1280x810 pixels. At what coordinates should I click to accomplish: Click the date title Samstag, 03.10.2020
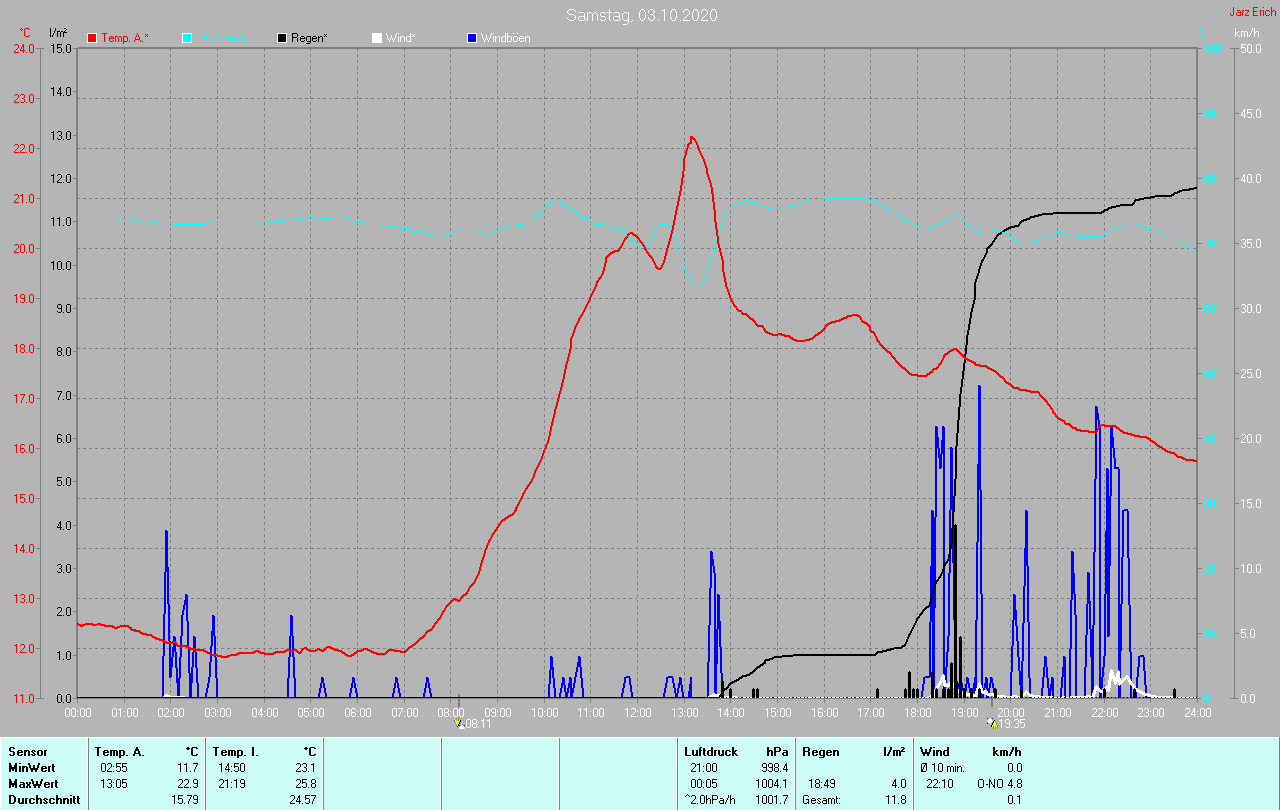point(641,15)
